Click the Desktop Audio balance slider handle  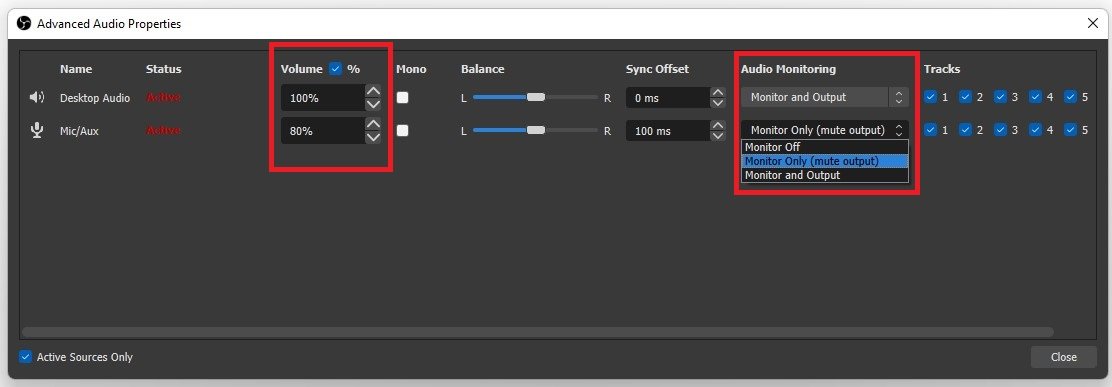[535, 97]
